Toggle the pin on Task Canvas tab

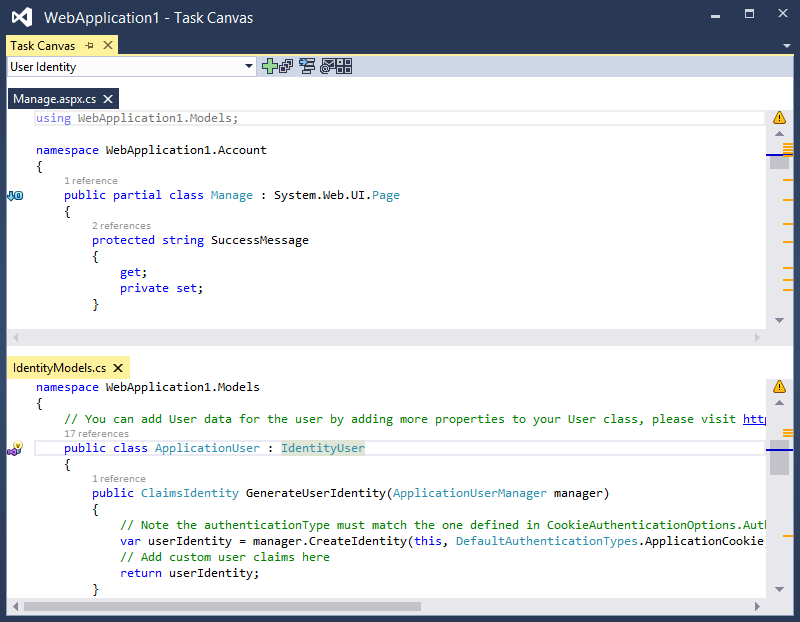tap(89, 46)
